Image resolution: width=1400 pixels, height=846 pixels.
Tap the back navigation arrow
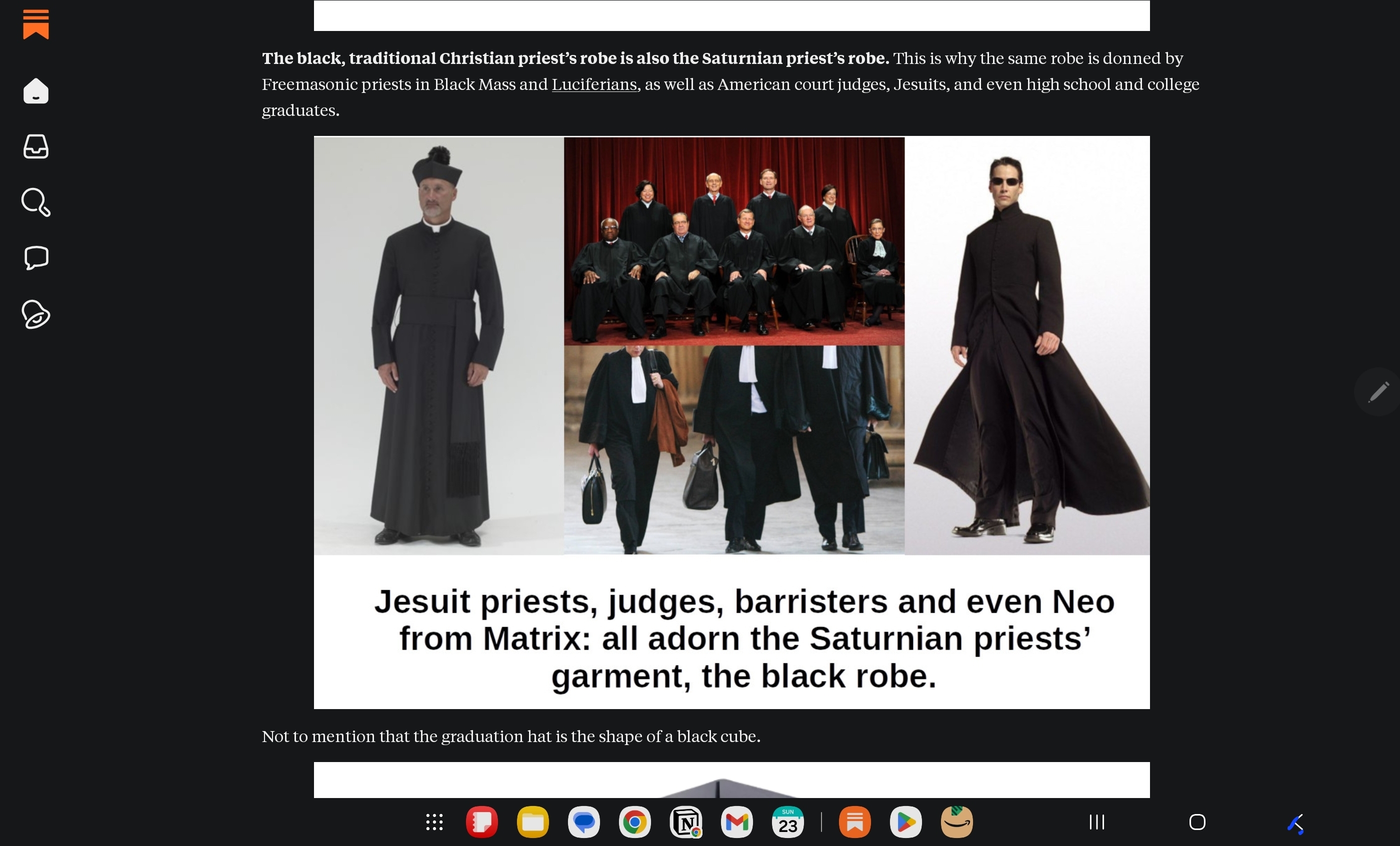[1296, 824]
